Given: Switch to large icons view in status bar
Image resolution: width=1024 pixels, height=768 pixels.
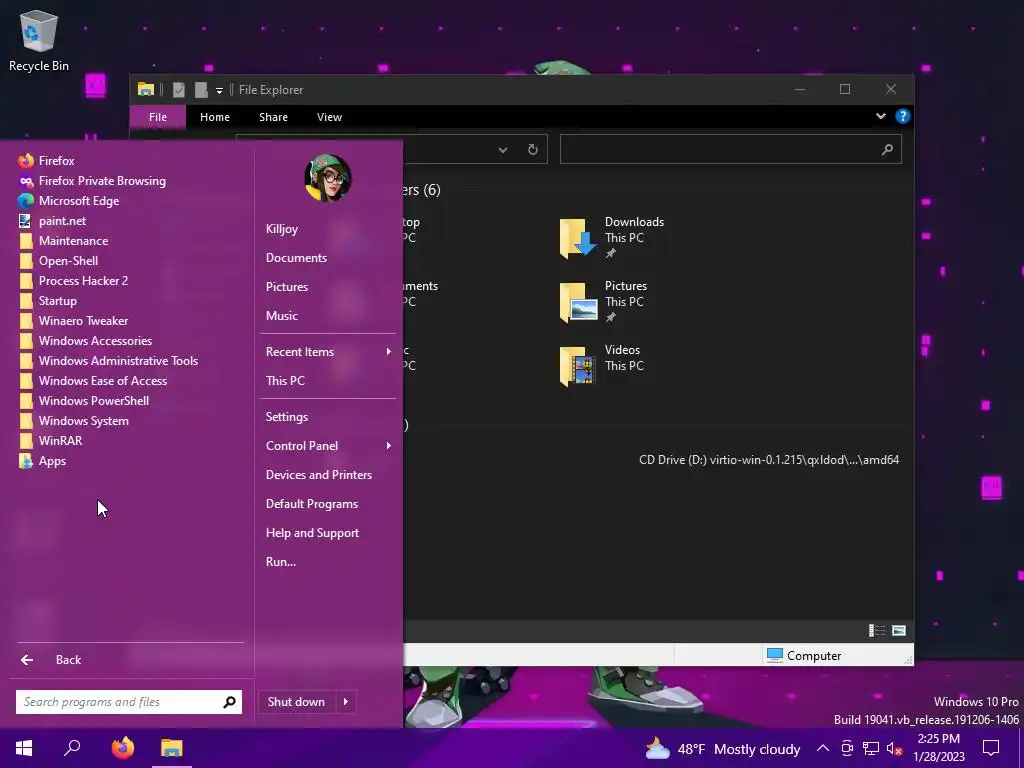Looking at the screenshot, I should pos(899,630).
